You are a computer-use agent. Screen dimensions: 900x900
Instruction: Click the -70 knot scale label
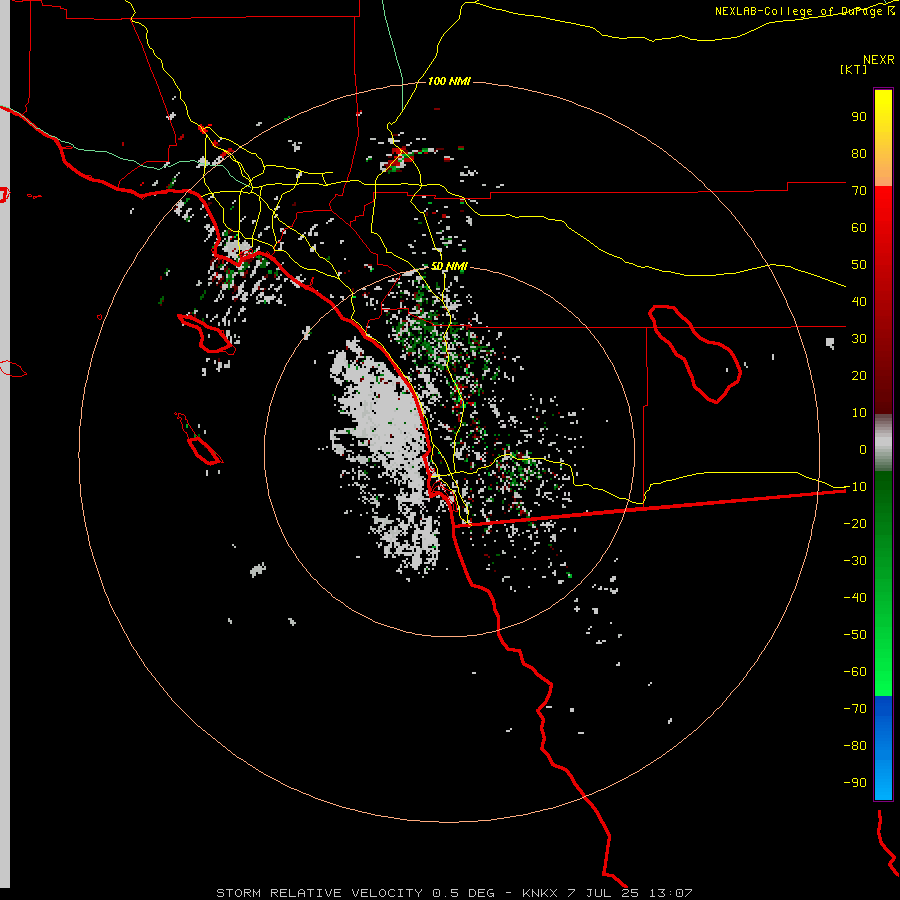click(855, 709)
